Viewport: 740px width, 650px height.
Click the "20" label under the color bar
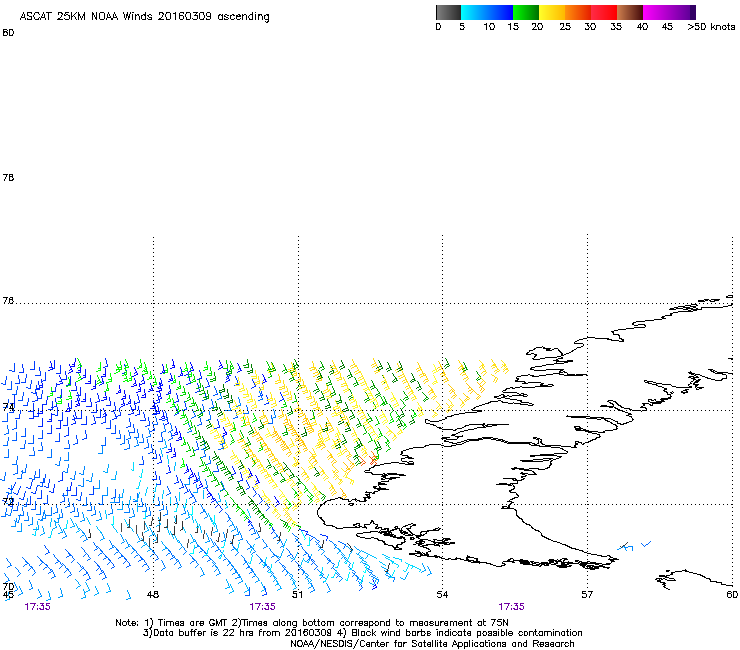coord(537,27)
